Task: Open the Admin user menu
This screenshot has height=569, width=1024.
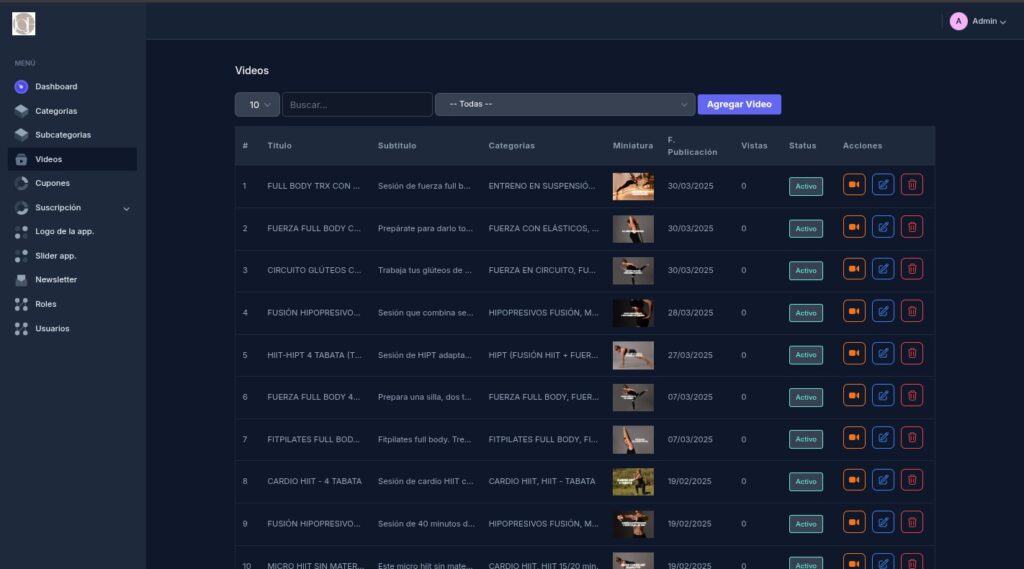Action: click(x=978, y=22)
